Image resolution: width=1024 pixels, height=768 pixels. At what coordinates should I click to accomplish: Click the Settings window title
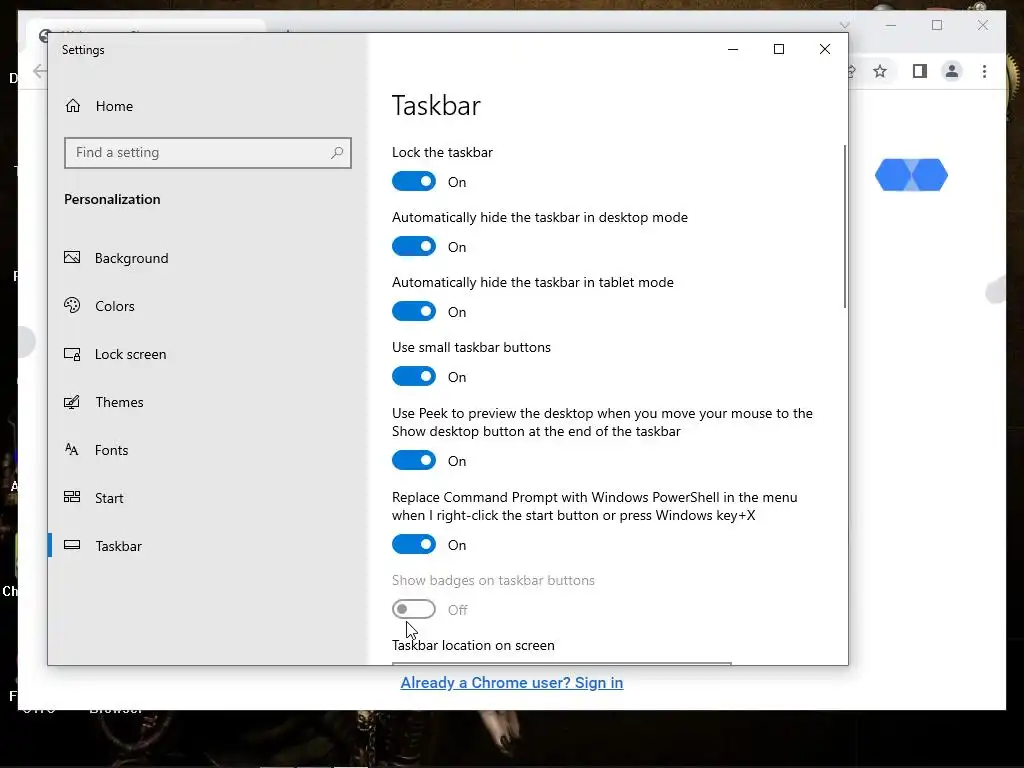coord(83,50)
